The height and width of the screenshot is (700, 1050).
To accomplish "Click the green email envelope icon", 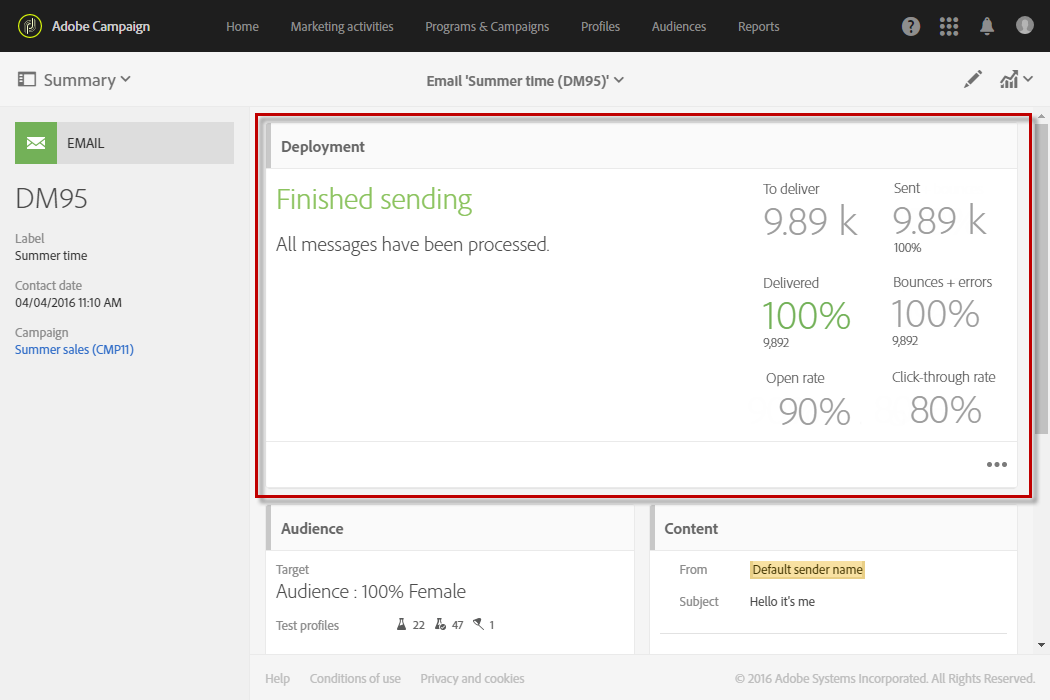I will pos(36,143).
